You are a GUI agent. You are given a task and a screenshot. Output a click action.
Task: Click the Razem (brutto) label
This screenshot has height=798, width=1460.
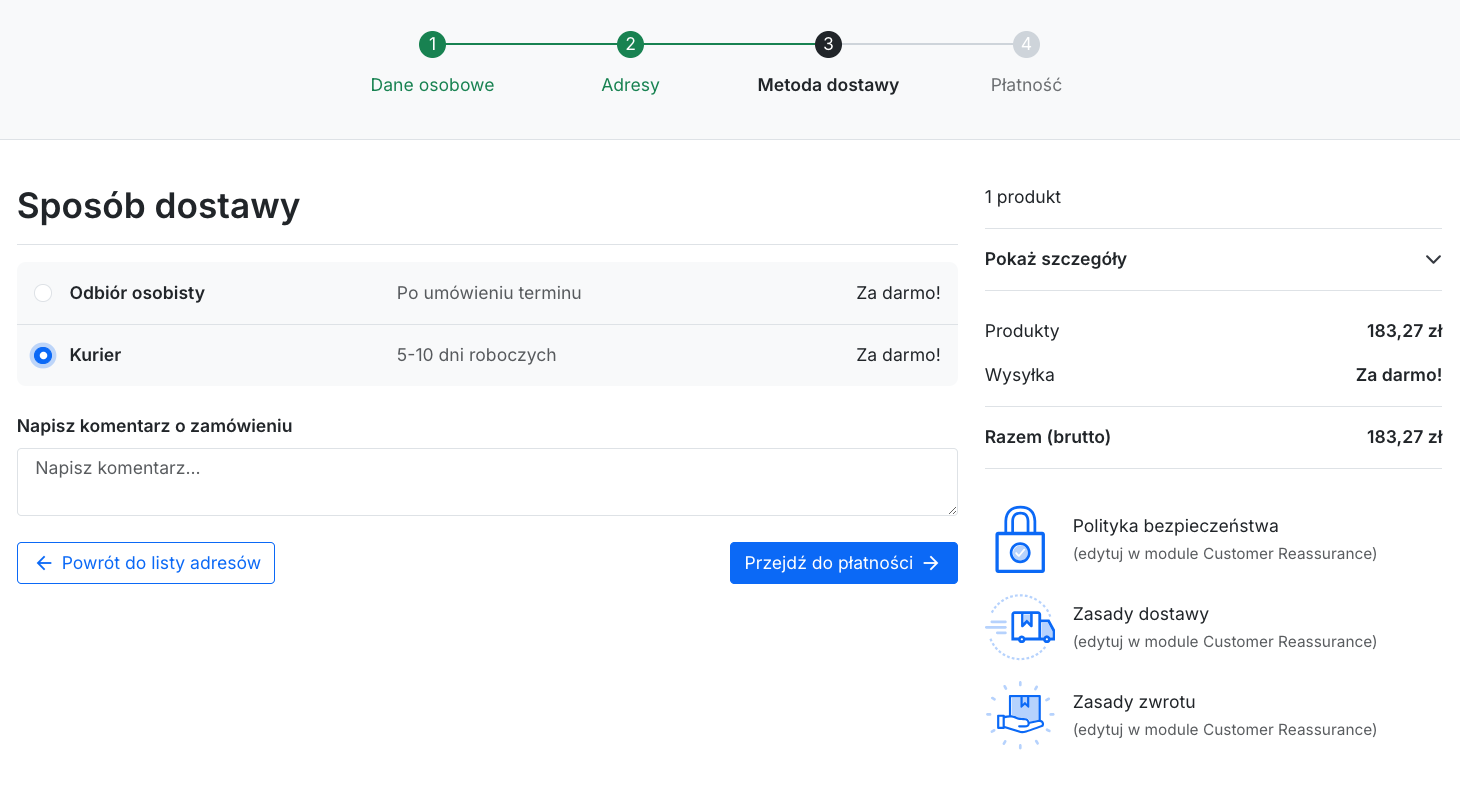click(x=1048, y=437)
